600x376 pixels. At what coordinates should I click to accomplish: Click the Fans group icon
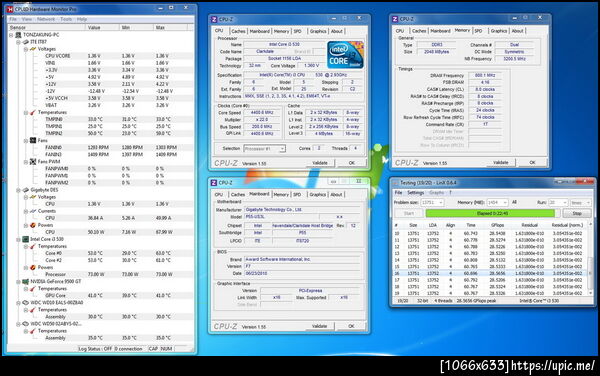click(x=33, y=140)
